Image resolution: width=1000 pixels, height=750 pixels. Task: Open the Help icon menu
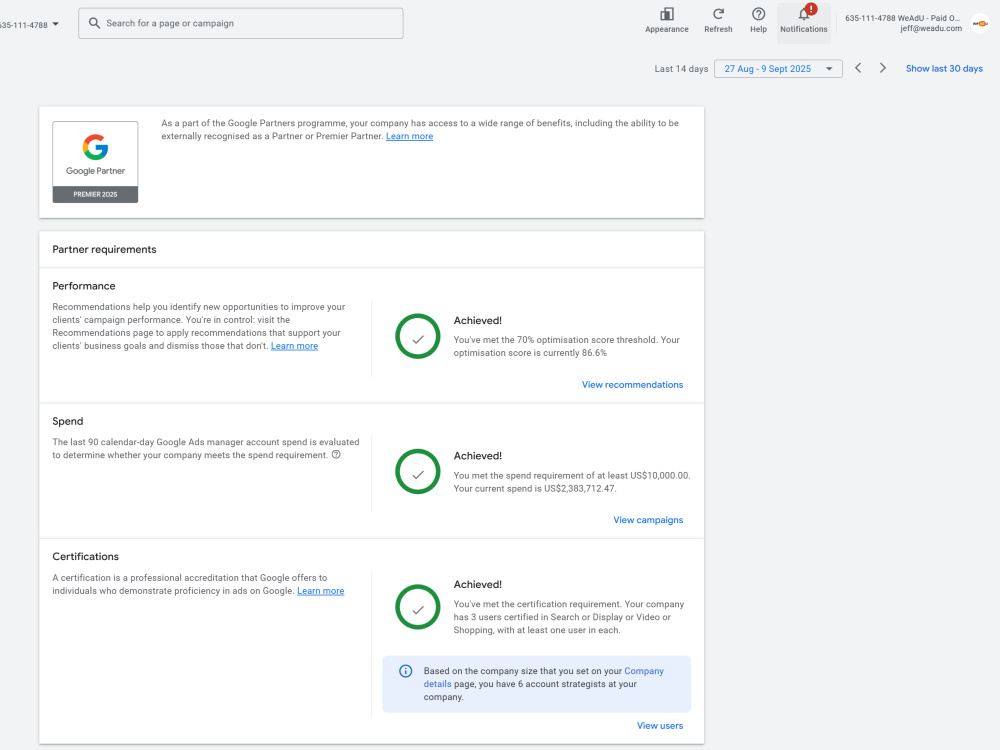point(758,14)
